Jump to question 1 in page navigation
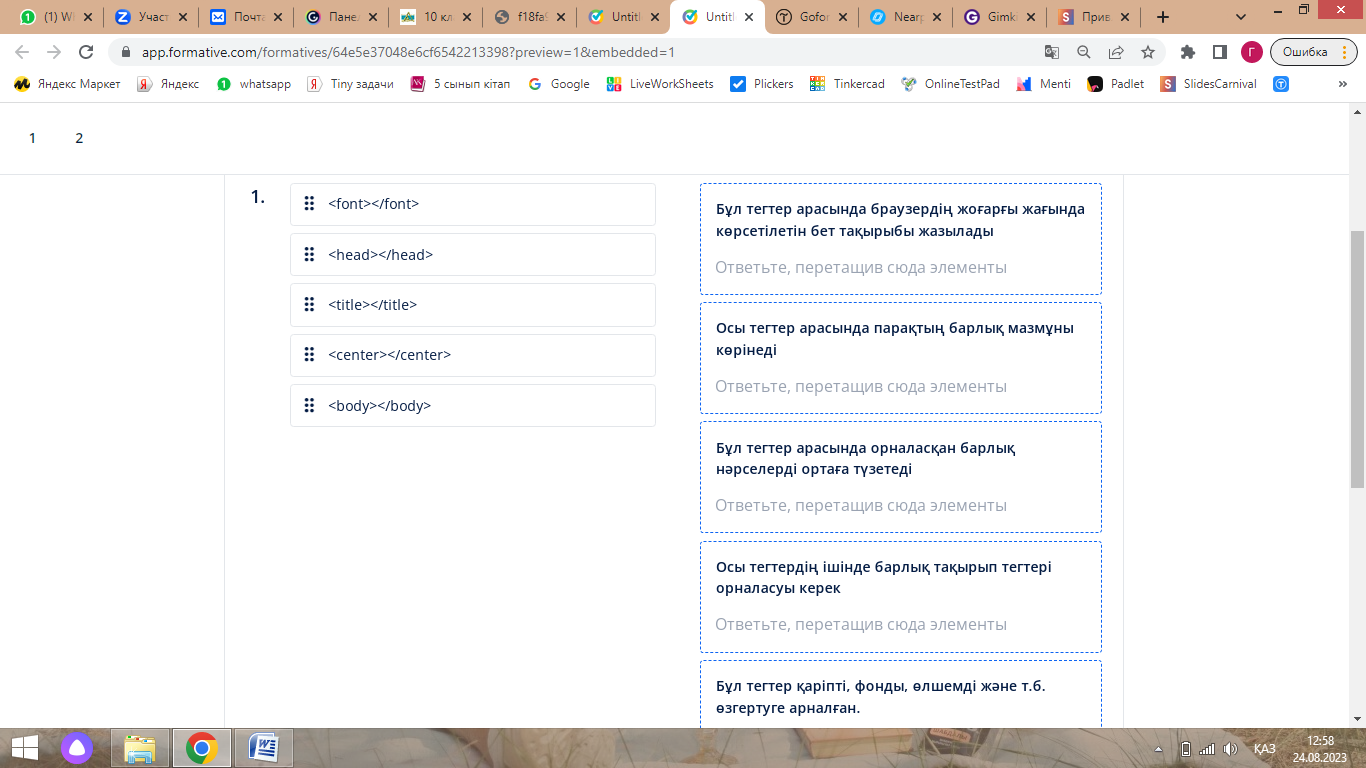Viewport: 1366px width, 768px height. [x=32, y=138]
